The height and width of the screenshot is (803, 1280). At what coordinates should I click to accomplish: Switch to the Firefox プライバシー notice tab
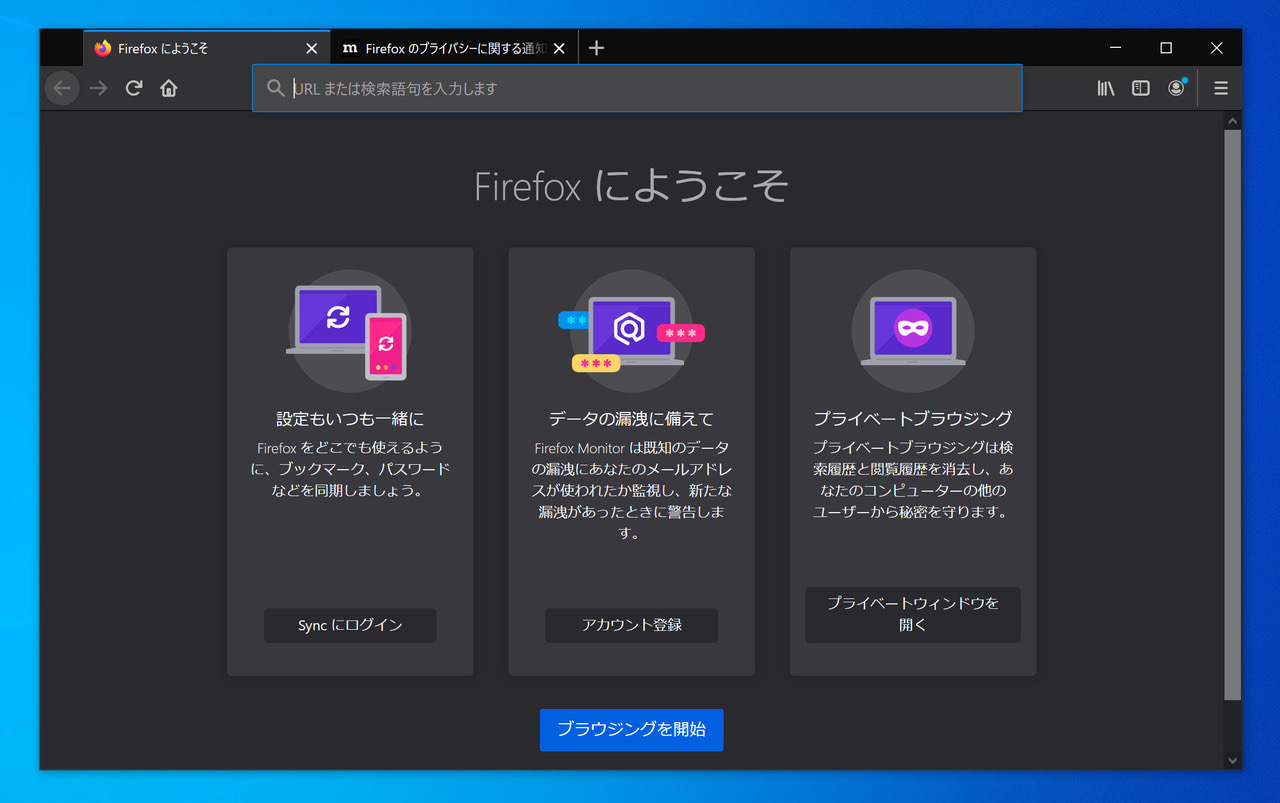tap(454, 48)
